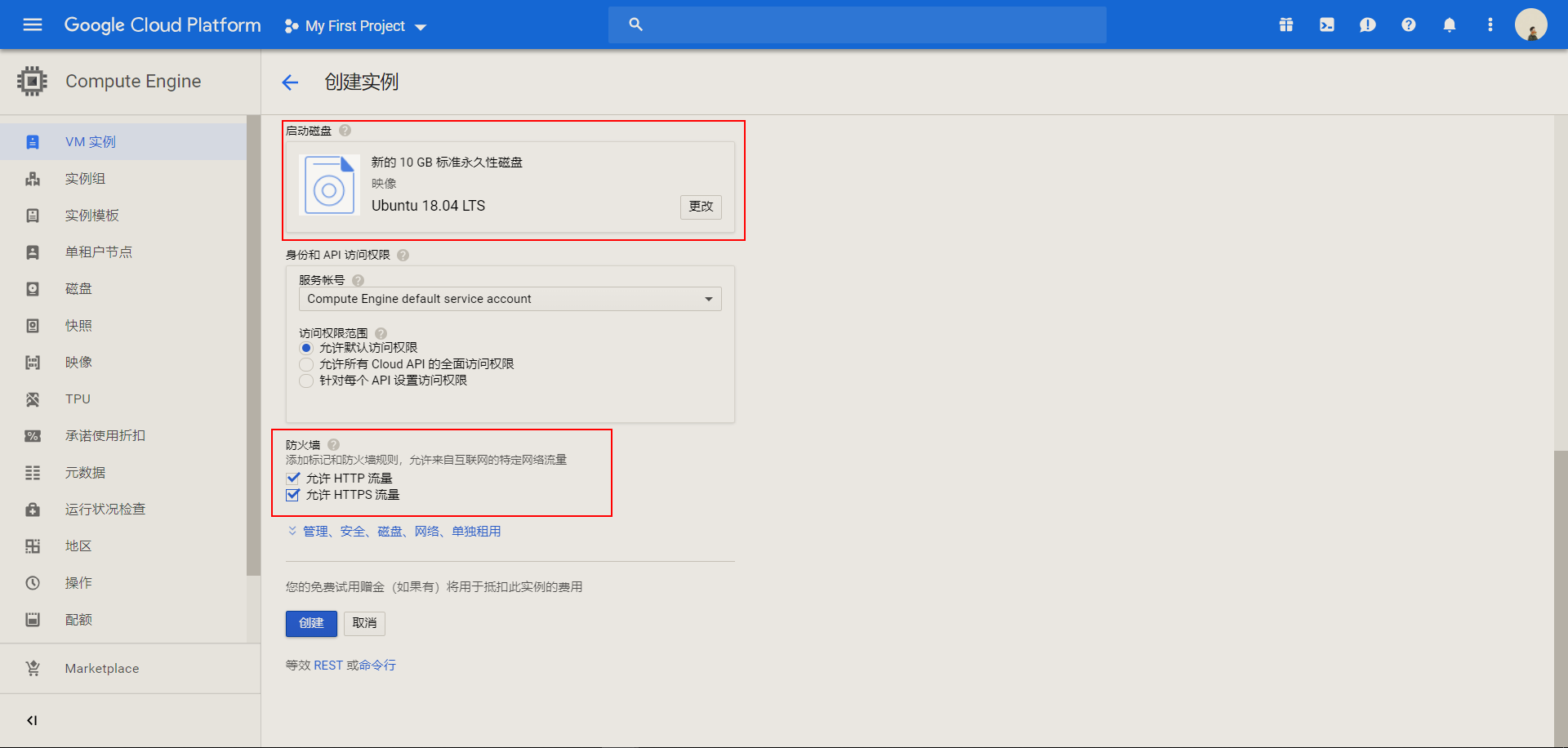The width and height of the screenshot is (1568, 748).
Task: Toggle the 允许 HTTP 流量 checkbox
Action: click(293, 479)
